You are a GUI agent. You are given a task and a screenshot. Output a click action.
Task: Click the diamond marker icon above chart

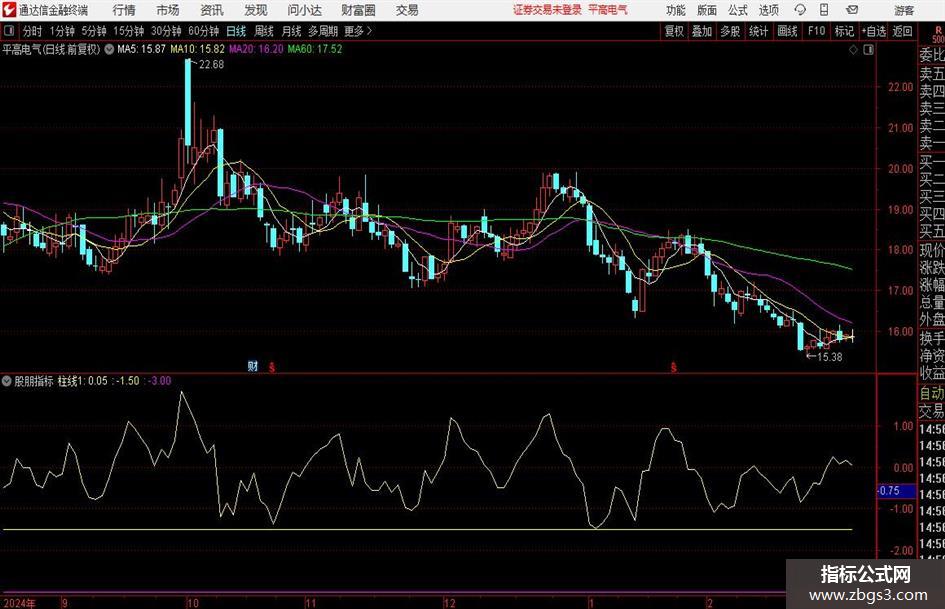point(853,50)
